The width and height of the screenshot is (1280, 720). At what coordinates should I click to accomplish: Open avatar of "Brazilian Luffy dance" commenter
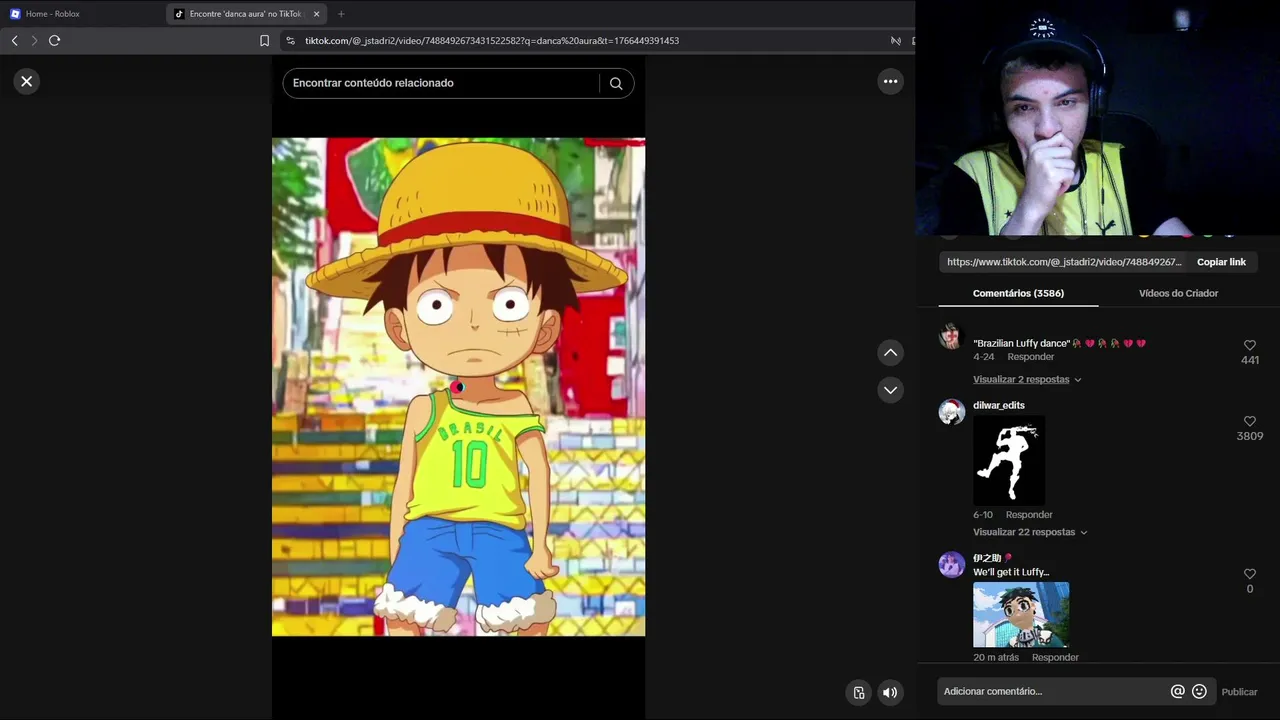click(x=950, y=336)
